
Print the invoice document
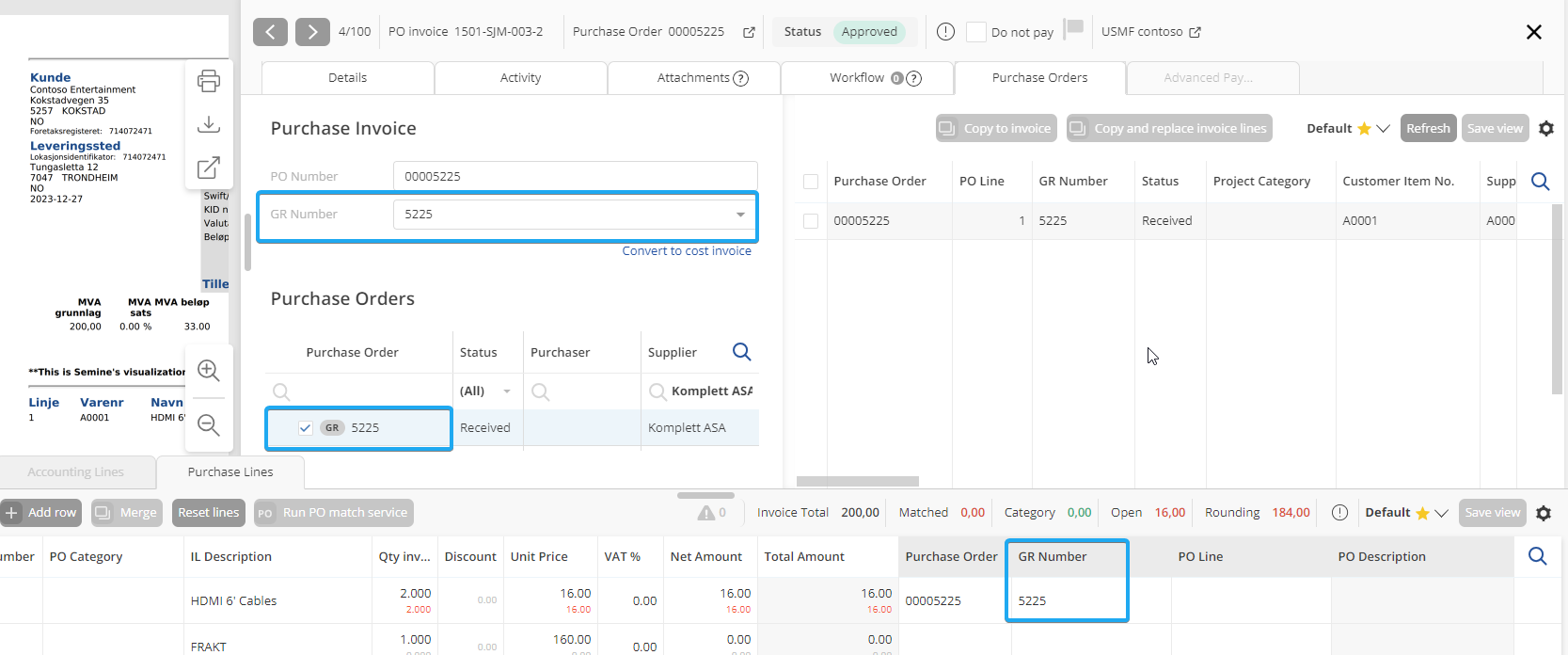pyautogui.click(x=209, y=81)
